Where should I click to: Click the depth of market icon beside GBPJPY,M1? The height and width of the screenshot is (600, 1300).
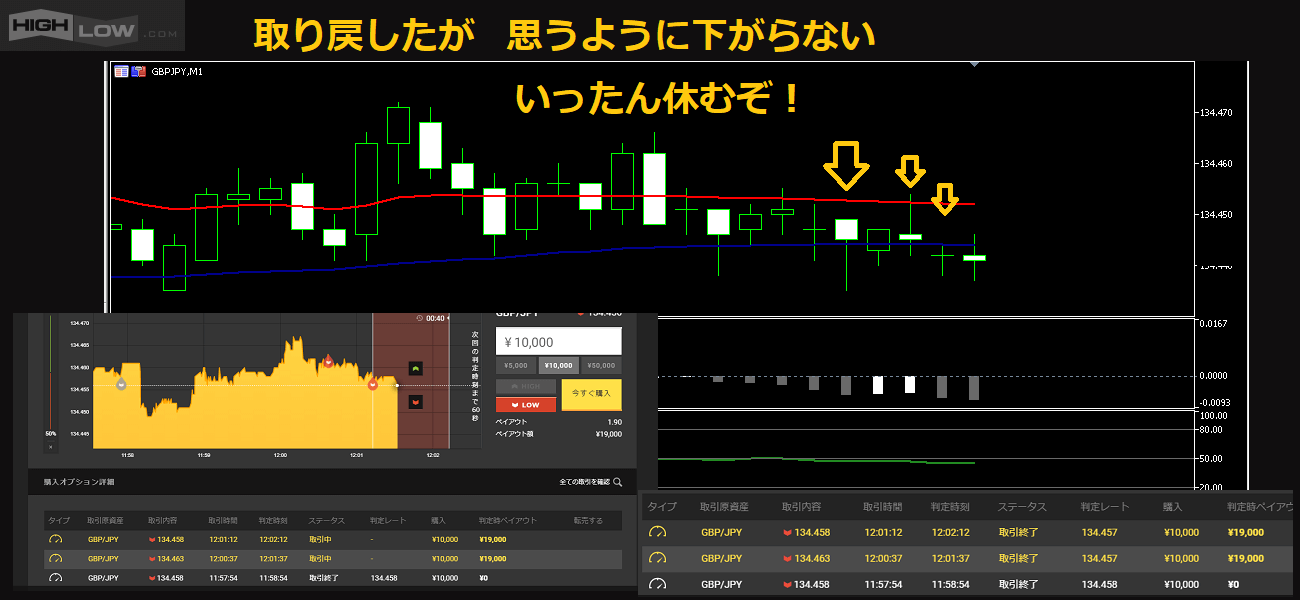click(x=139, y=71)
